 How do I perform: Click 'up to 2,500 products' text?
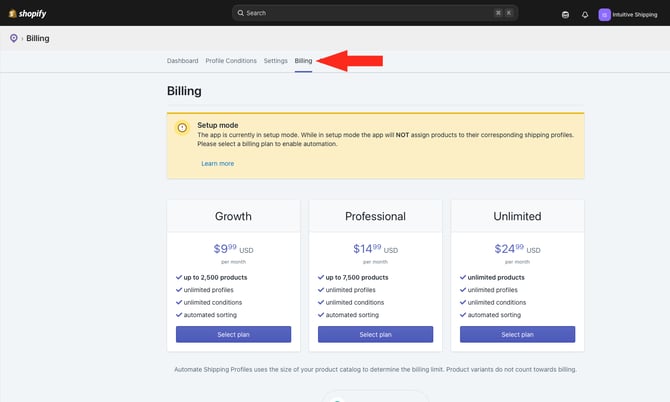point(215,277)
